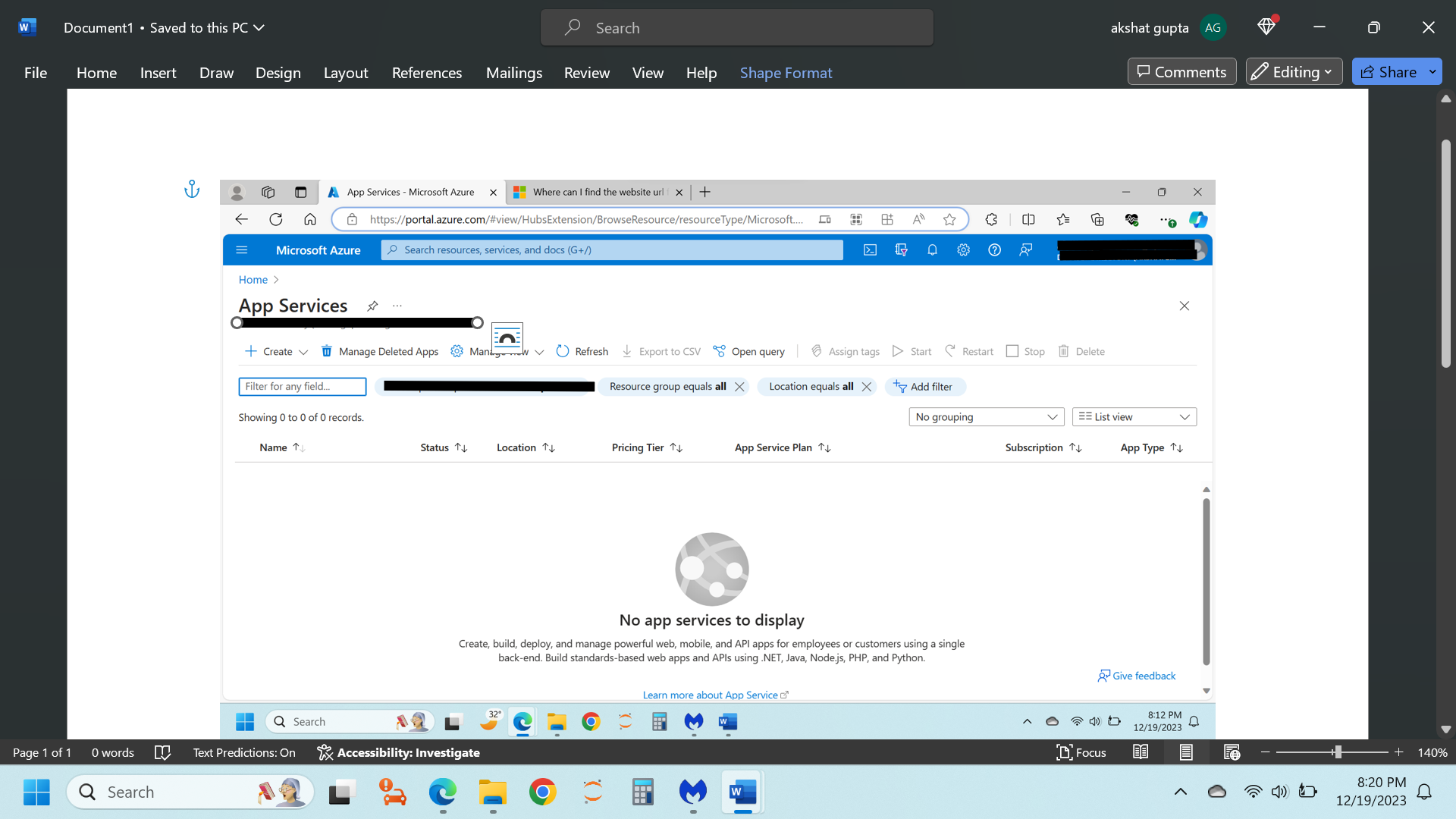Click zoom out minus button
This screenshot has width=1456, height=819.
point(1265,752)
